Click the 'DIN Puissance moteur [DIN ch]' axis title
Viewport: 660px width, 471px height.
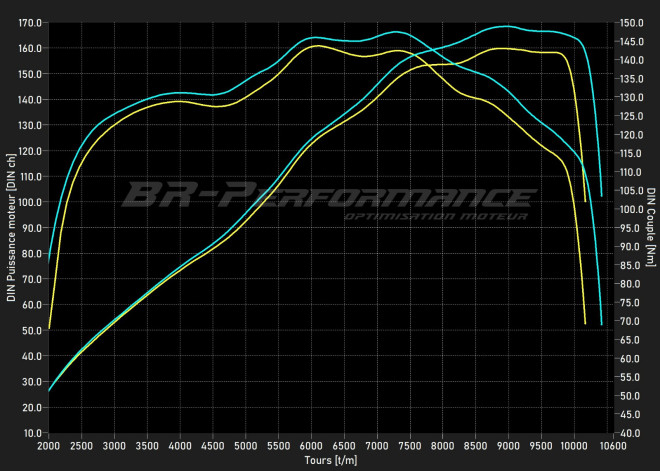[11, 227]
